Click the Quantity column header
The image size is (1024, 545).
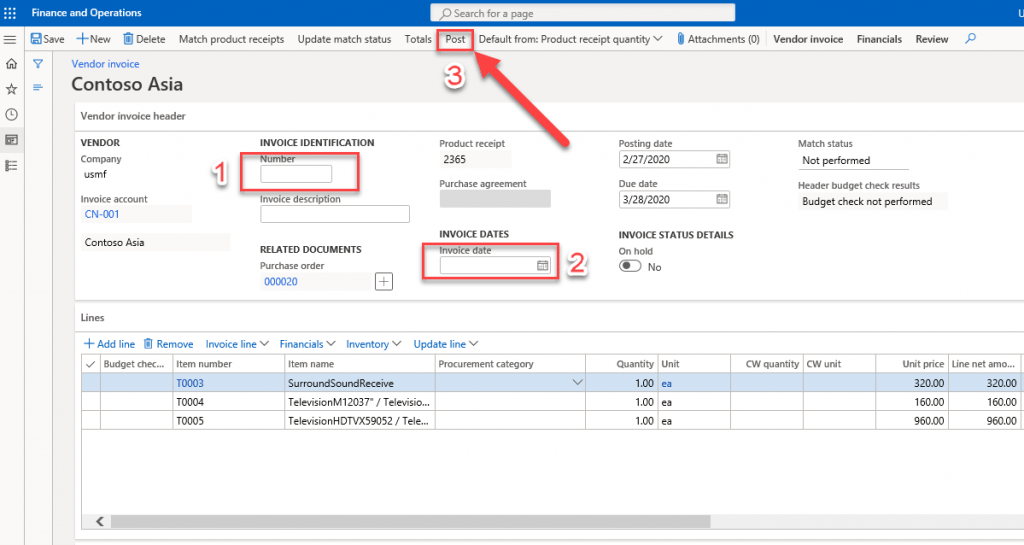(622, 364)
